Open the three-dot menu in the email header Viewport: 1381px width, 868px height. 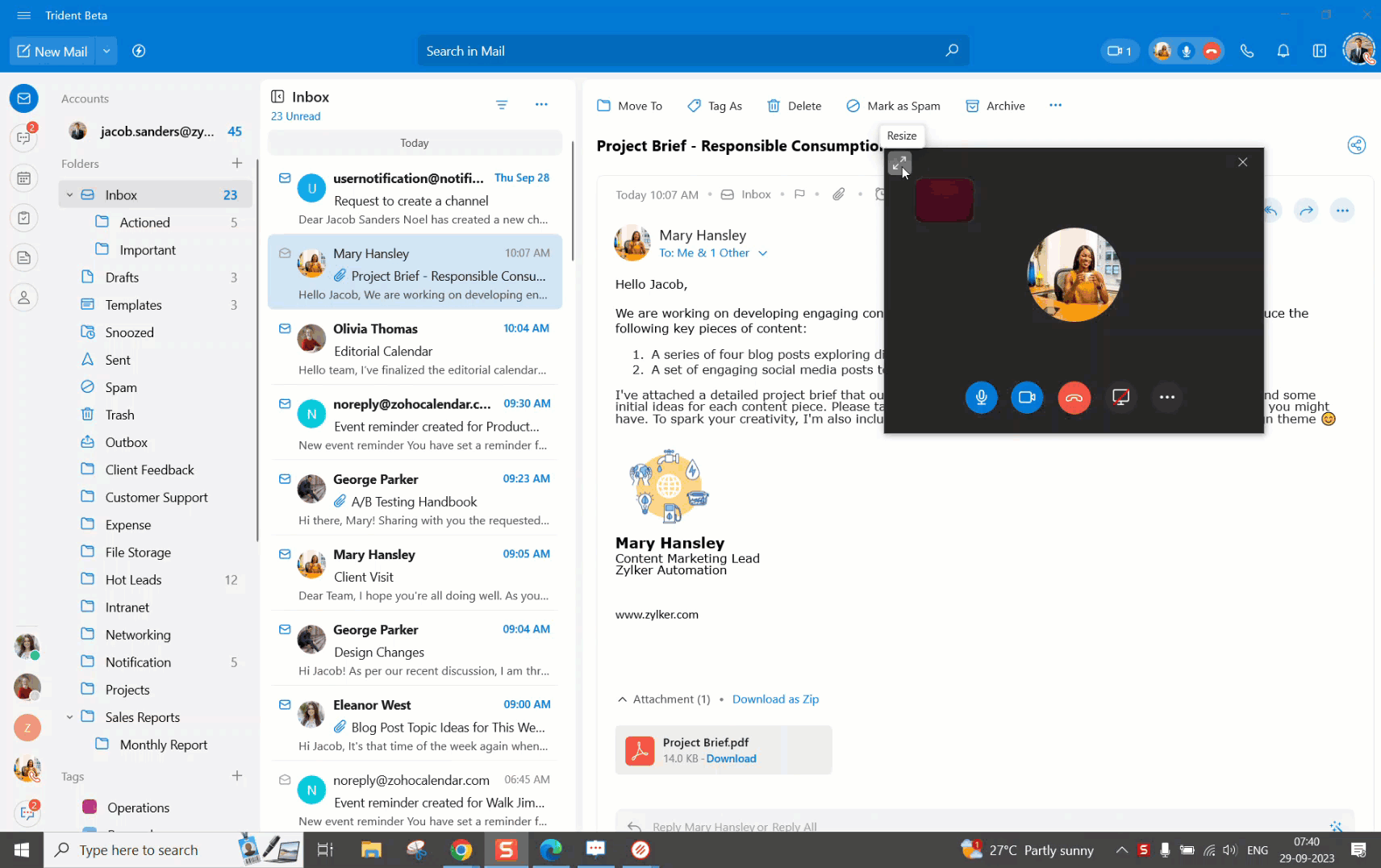pyautogui.click(x=1342, y=211)
